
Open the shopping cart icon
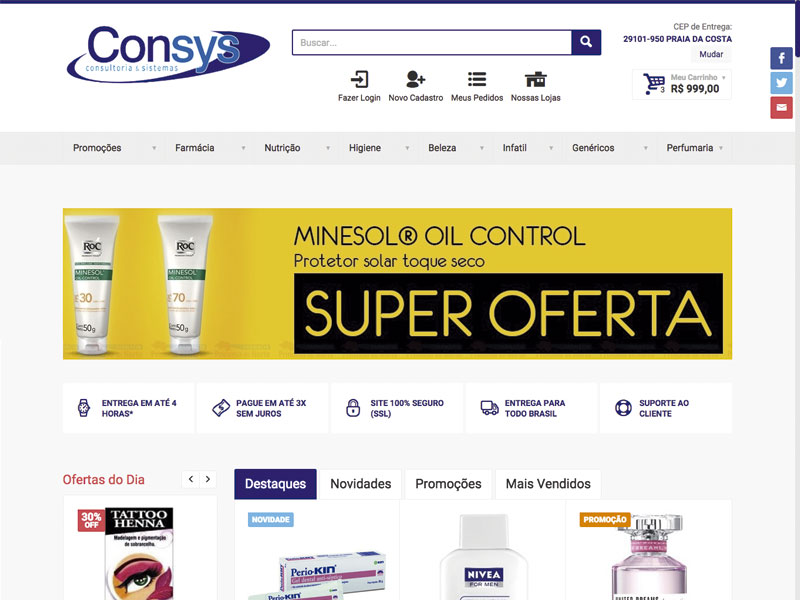click(x=654, y=84)
